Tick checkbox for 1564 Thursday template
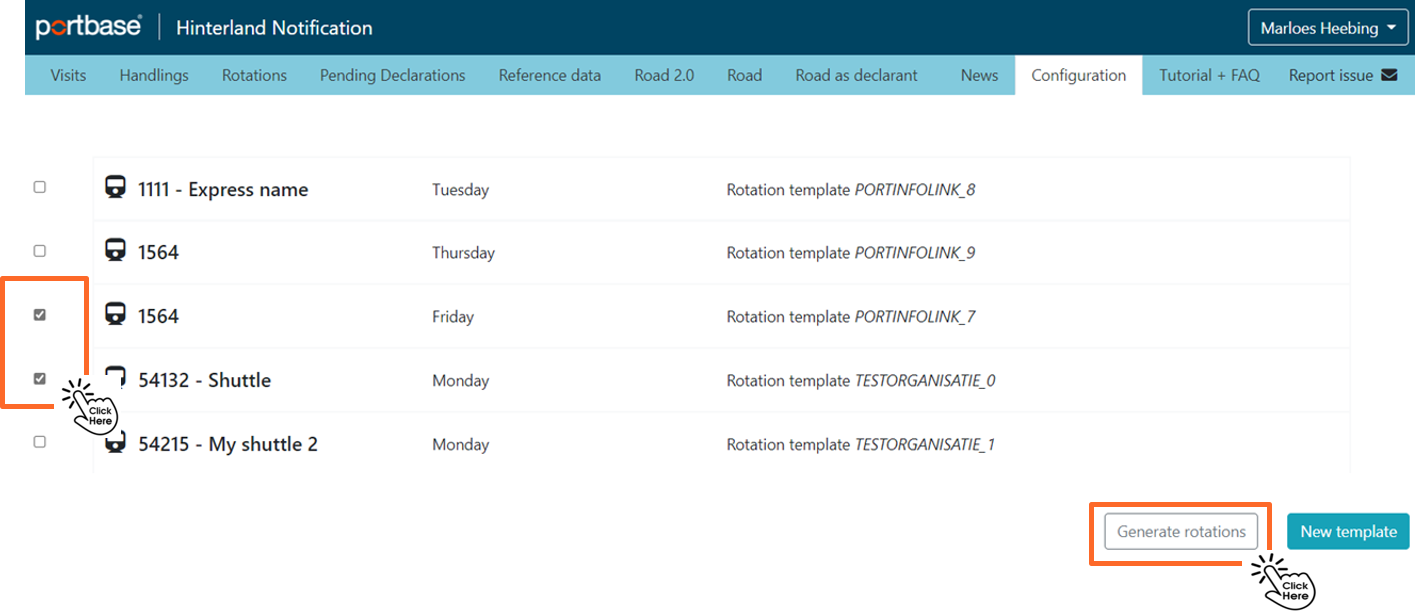 pyautogui.click(x=40, y=251)
